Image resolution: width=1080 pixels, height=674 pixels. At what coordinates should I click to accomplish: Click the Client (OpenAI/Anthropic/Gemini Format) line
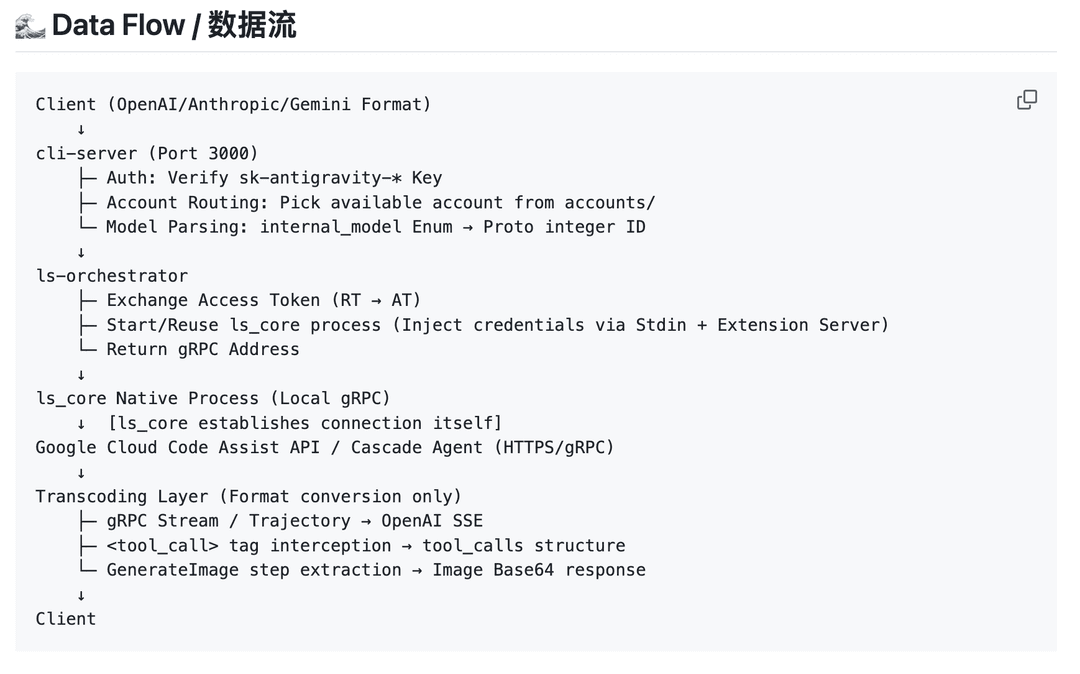(233, 105)
